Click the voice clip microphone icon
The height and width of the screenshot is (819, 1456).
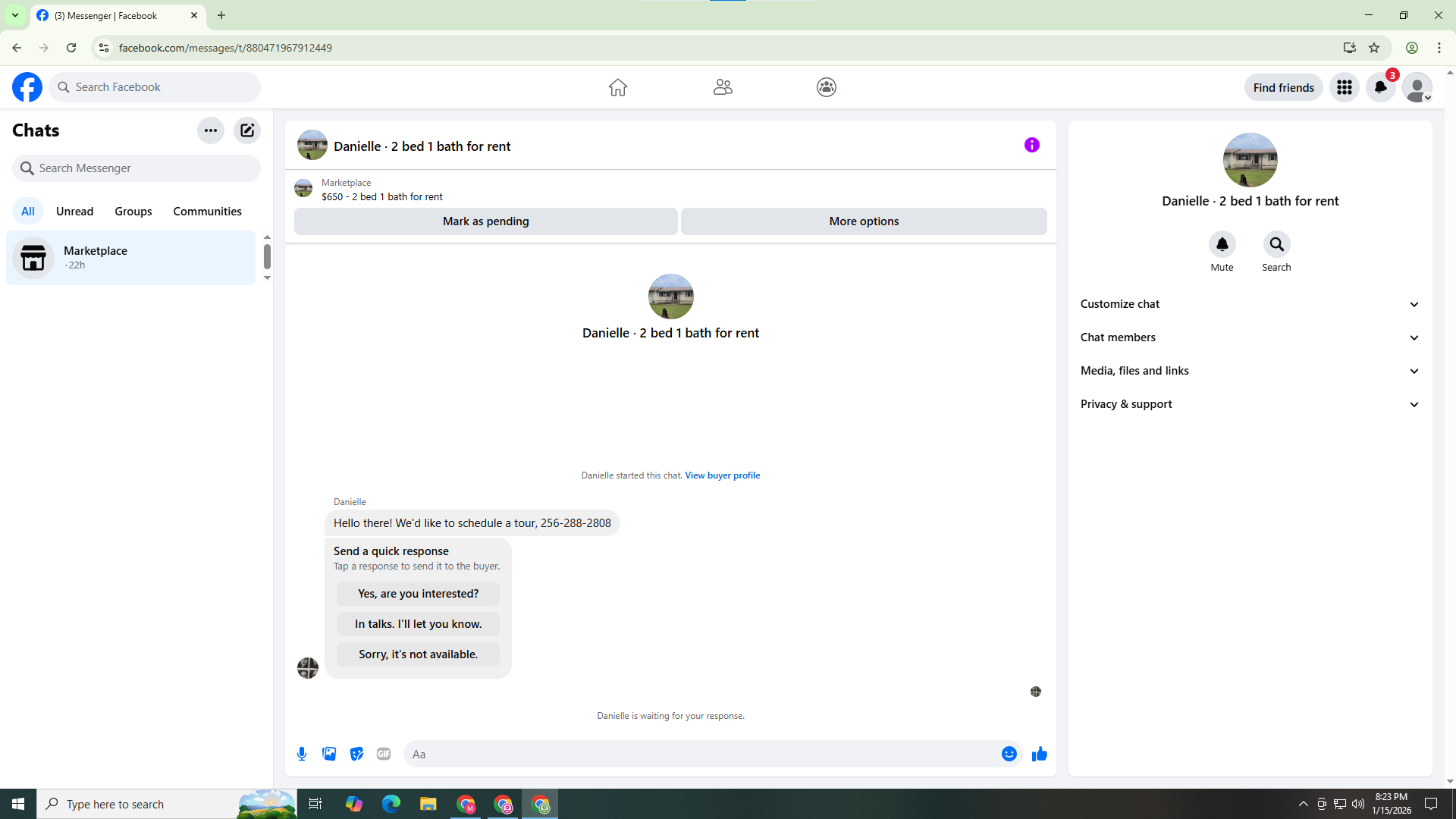point(302,754)
